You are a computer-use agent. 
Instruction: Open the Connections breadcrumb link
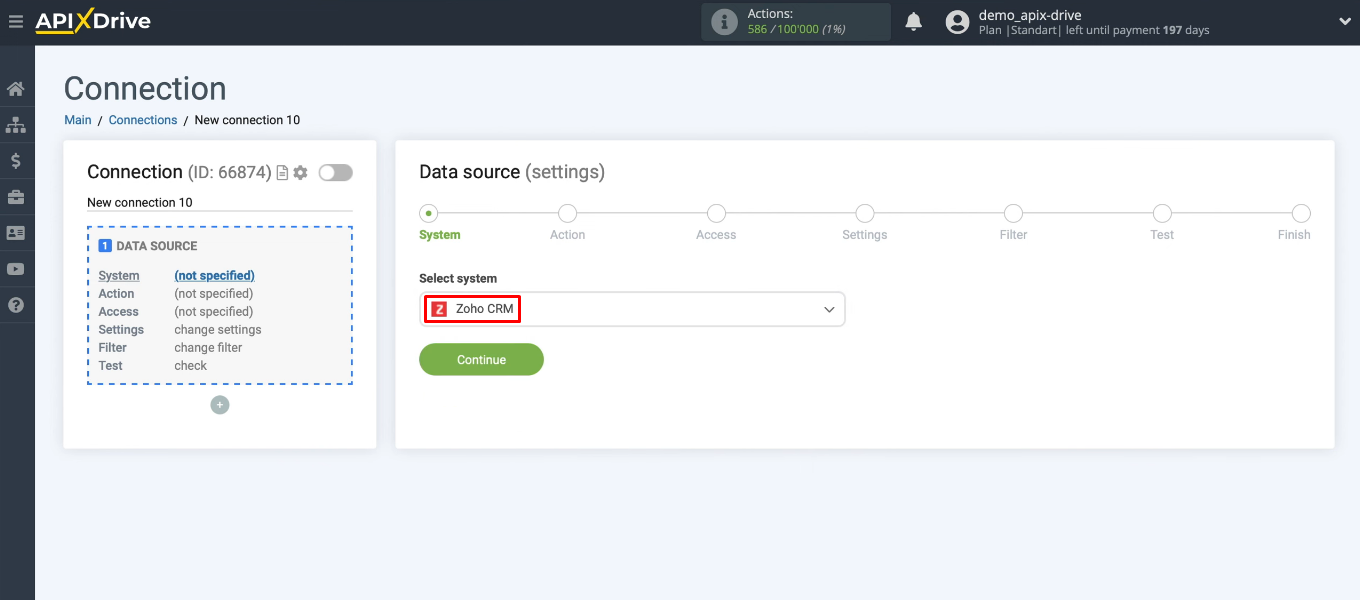coord(142,119)
